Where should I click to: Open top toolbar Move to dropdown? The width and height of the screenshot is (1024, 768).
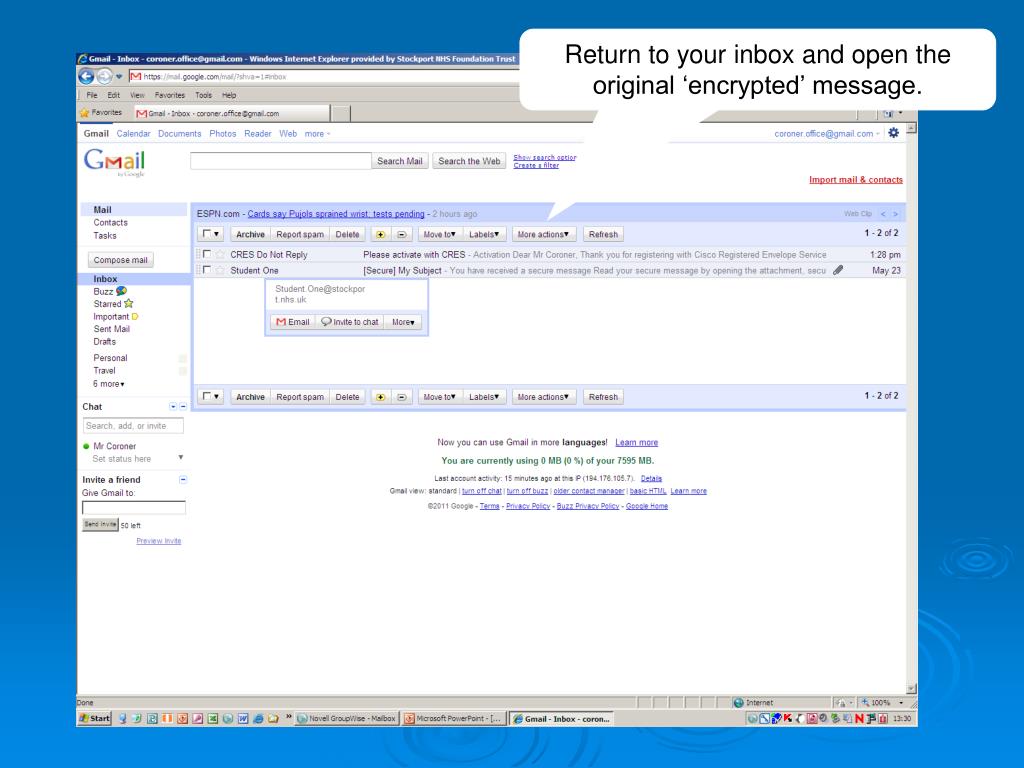tap(440, 234)
